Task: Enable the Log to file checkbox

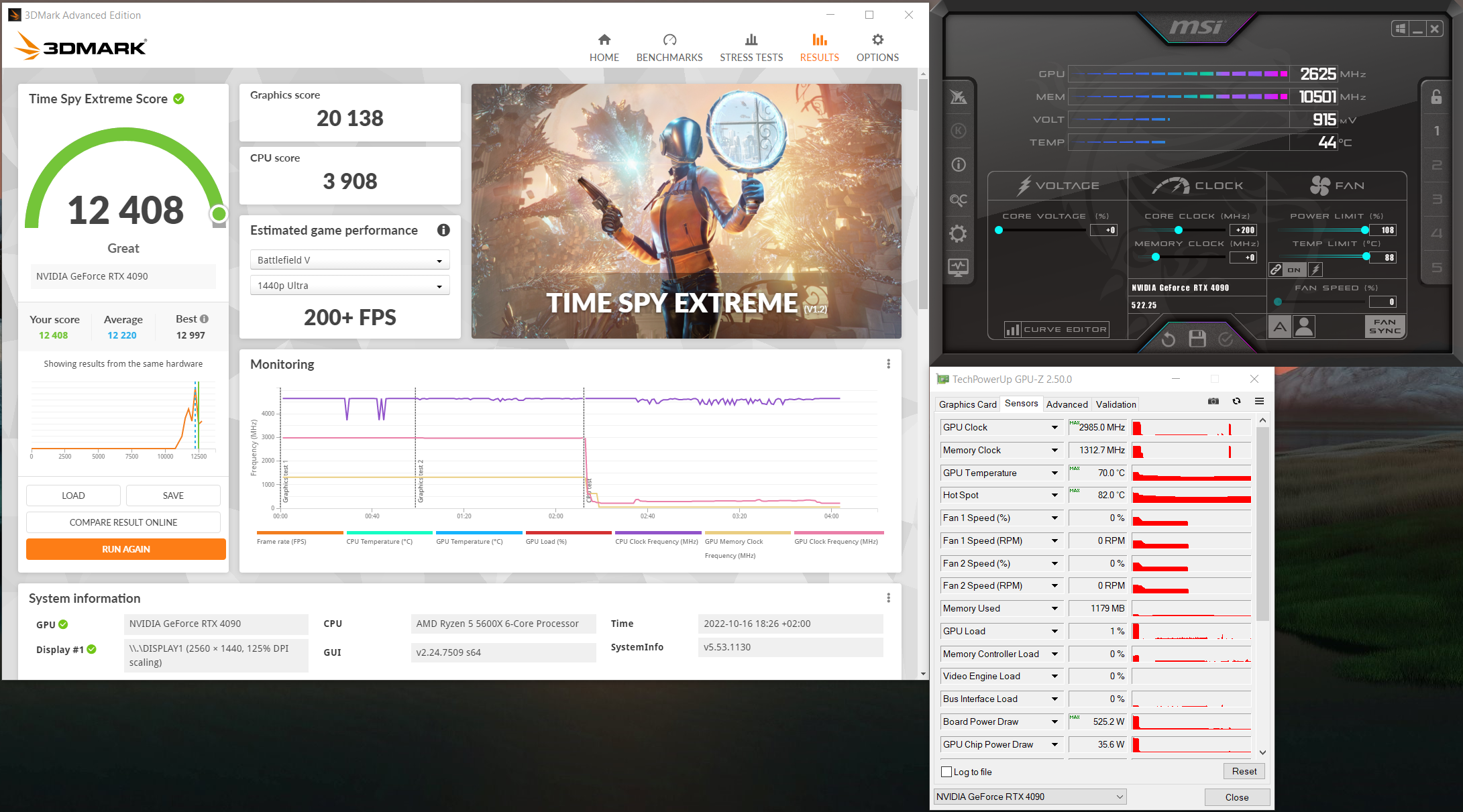Action: [946, 772]
